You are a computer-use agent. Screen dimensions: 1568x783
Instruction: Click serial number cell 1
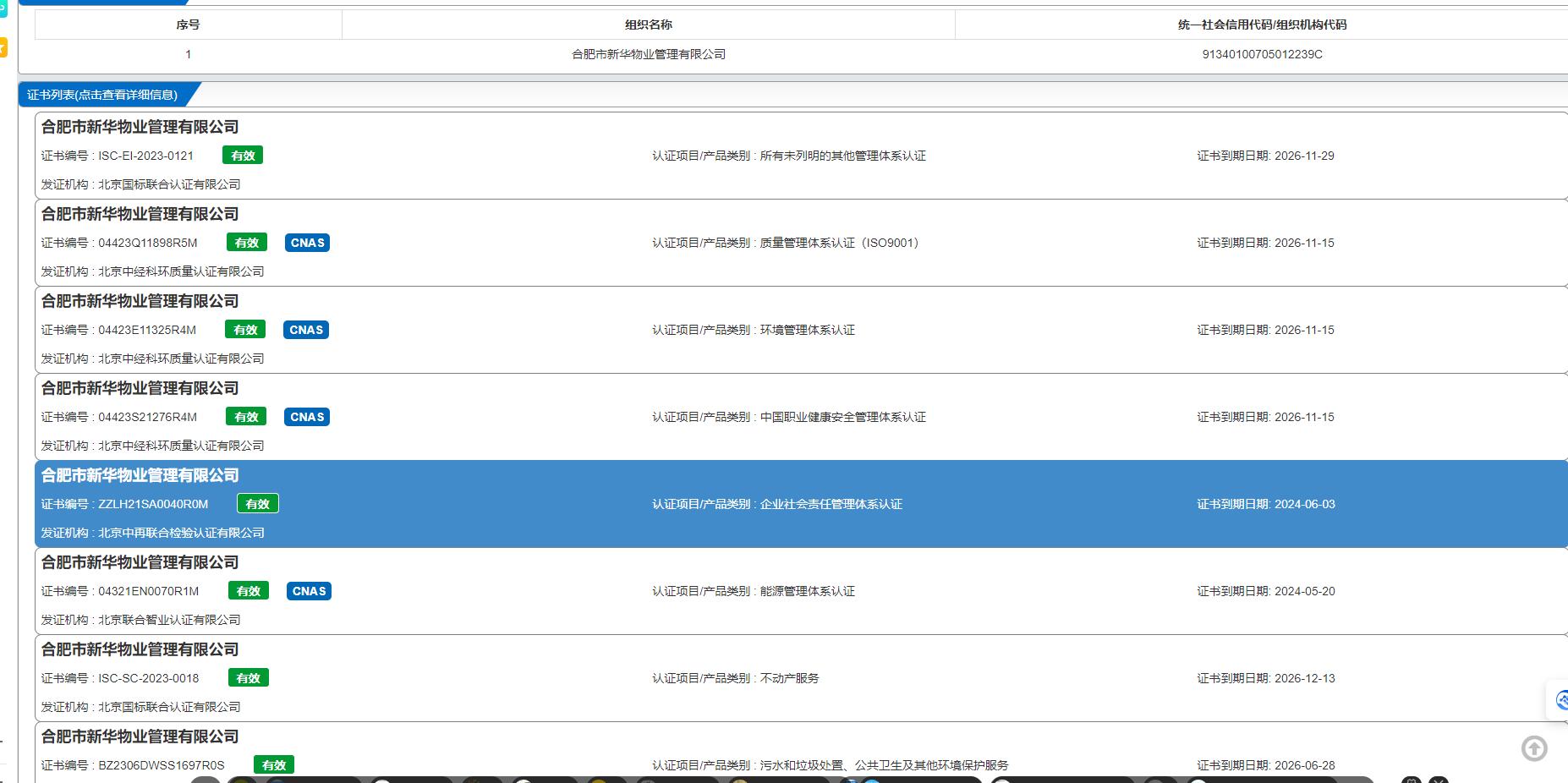point(188,54)
